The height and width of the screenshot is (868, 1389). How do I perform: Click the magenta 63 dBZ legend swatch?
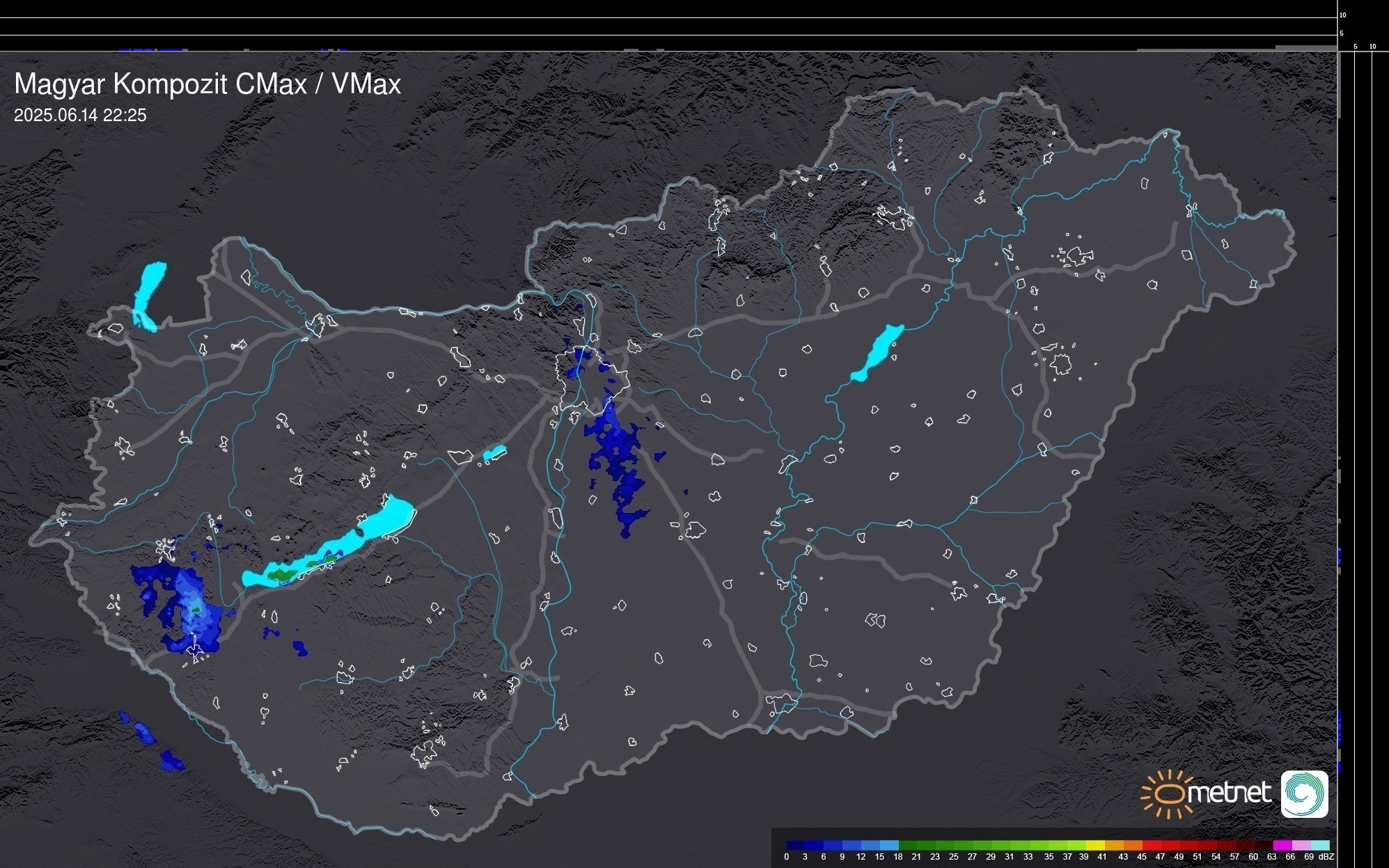click(1281, 845)
